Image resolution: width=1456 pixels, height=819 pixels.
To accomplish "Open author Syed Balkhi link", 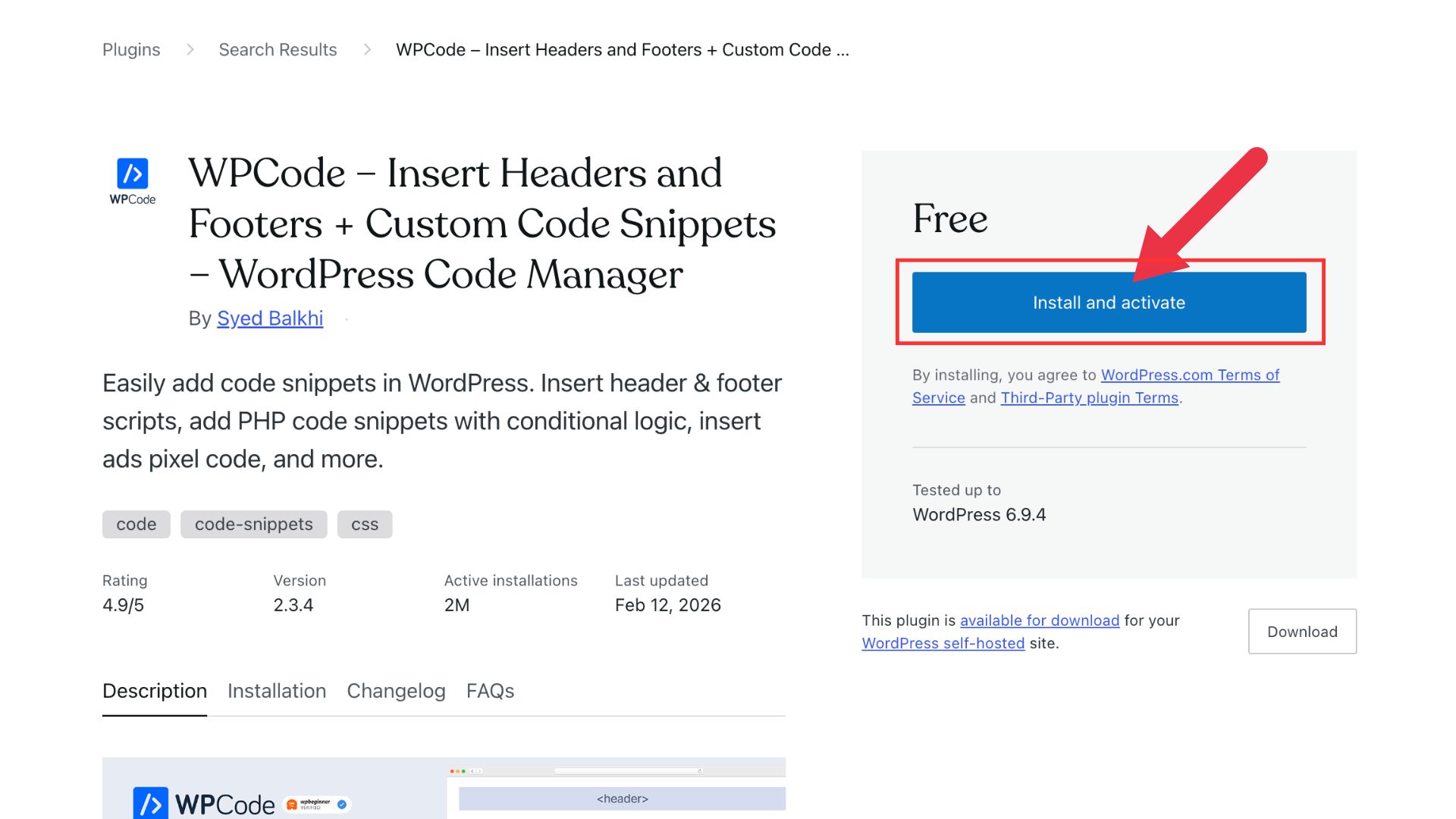I will click(270, 318).
